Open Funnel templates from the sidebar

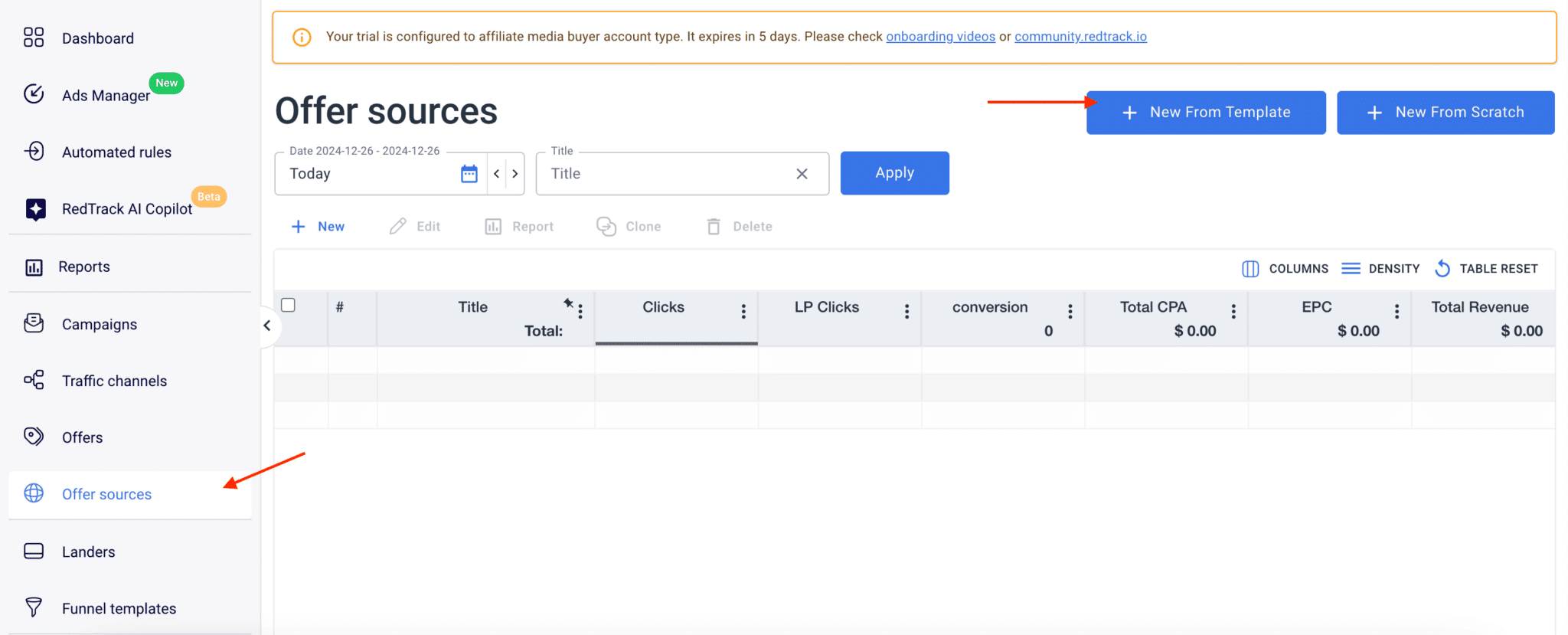click(119, 609)
